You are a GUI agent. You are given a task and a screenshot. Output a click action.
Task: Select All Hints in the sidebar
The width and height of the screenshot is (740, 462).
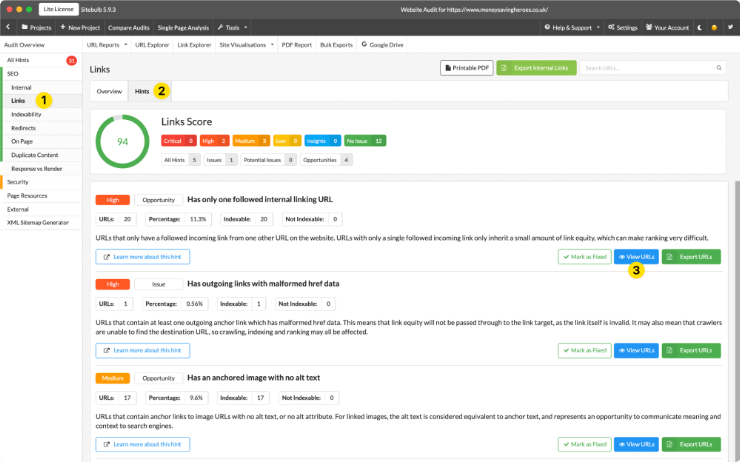(x=18, y=60)
